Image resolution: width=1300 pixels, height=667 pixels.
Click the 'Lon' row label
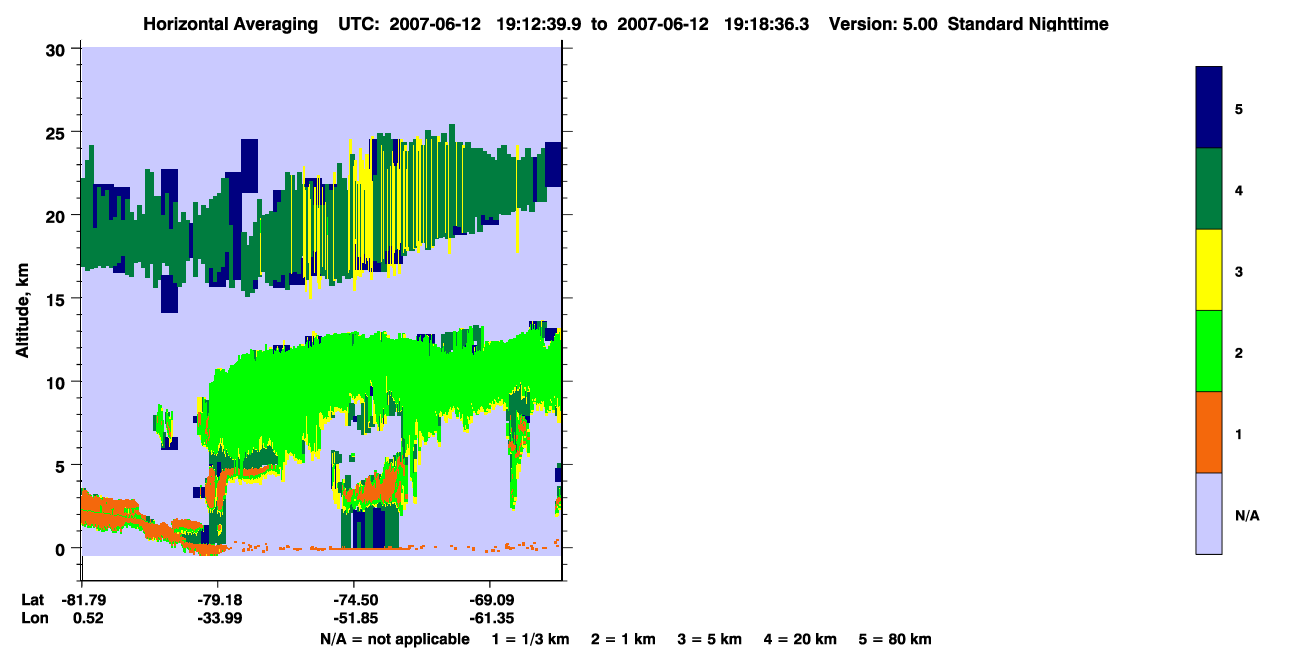33,618
